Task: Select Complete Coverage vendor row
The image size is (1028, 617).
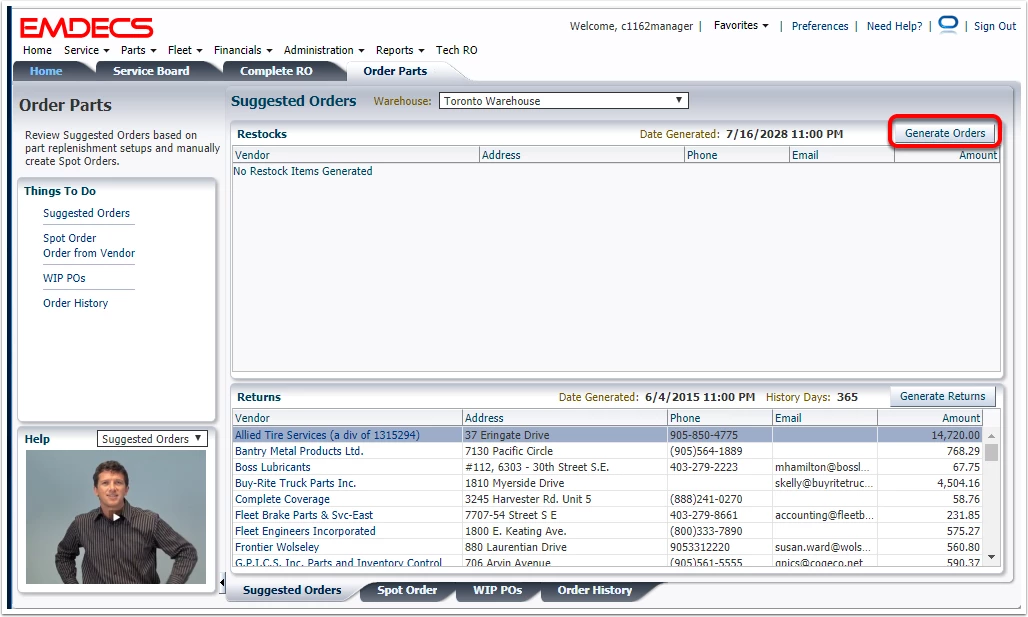Action: click(608, 499)
